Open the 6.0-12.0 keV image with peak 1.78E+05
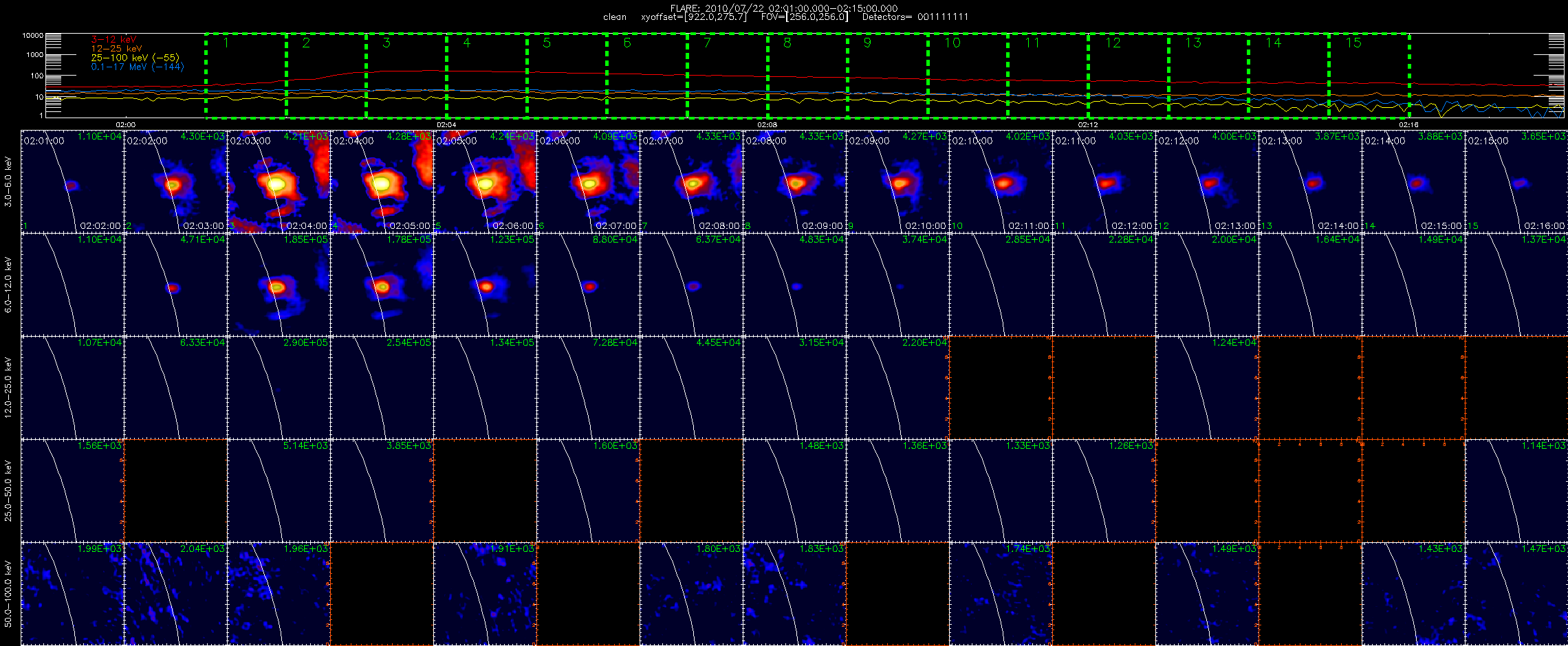The width and height of the screenshot is (1568, 646). coord(382,285)
